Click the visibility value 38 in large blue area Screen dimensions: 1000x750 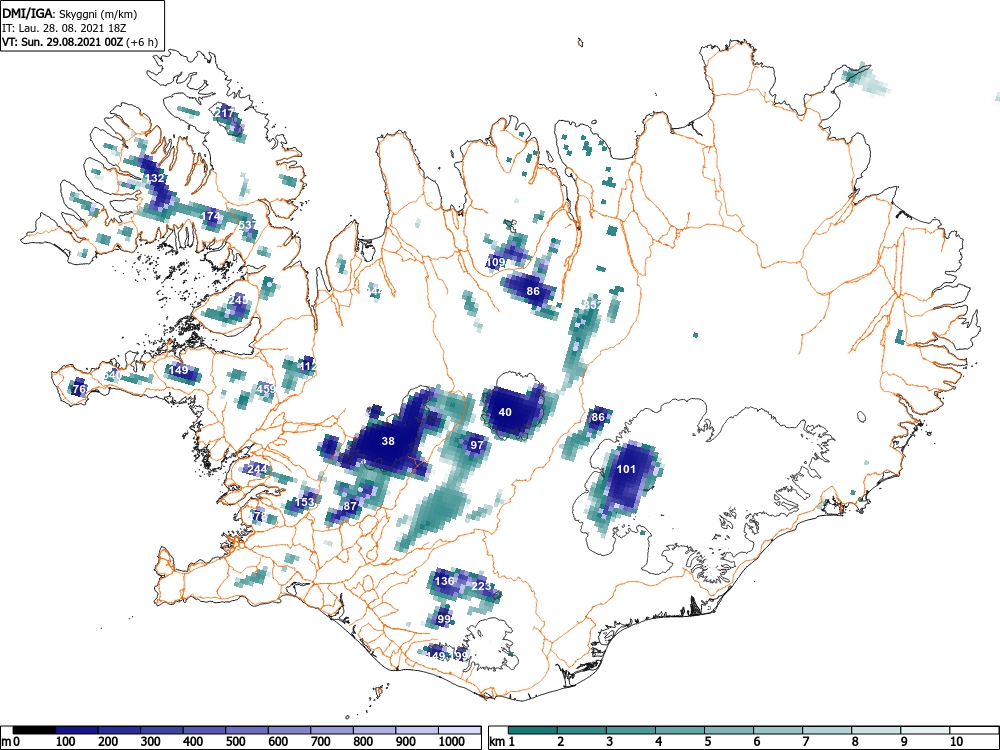(x=388, y=441)
